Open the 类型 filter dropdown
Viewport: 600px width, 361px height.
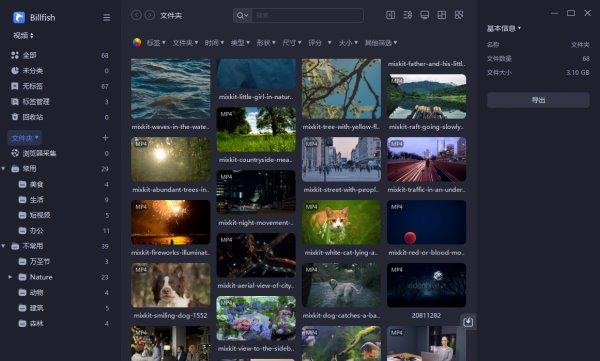pos(240,43)
